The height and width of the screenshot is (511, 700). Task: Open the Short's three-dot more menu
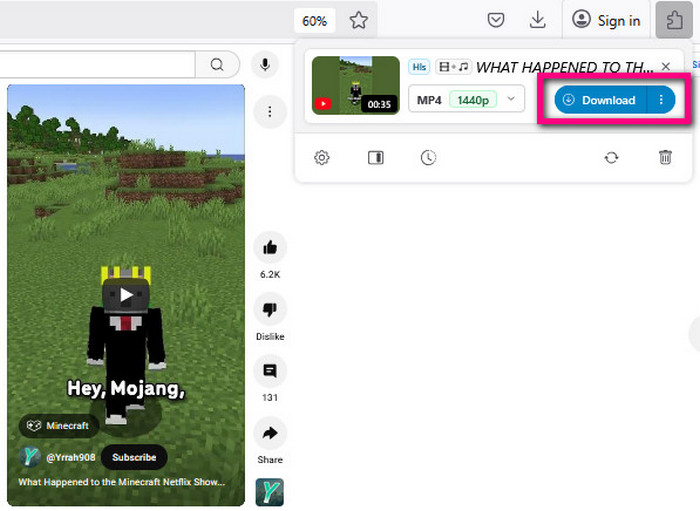[x=270, y=112]
